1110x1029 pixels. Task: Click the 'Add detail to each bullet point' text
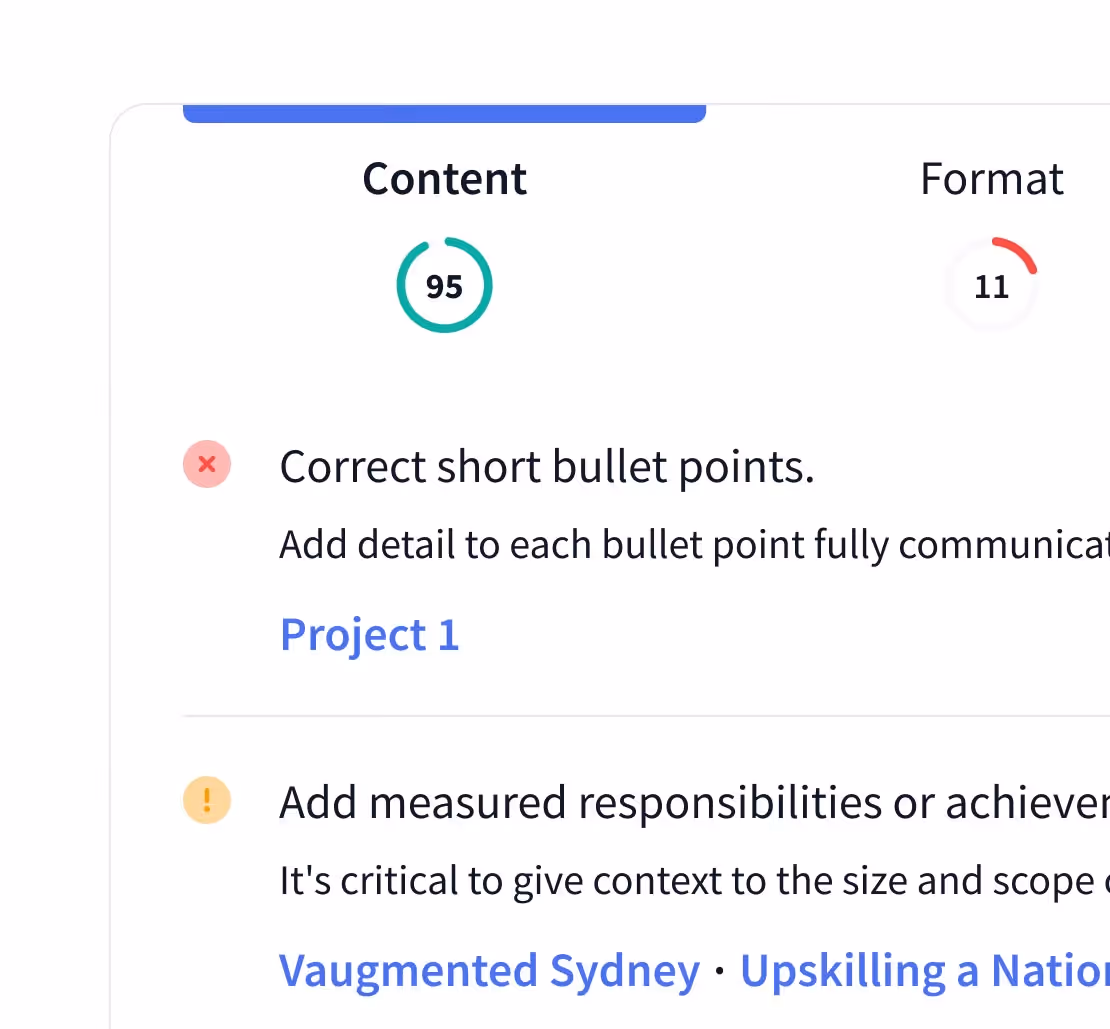[694, 546]
